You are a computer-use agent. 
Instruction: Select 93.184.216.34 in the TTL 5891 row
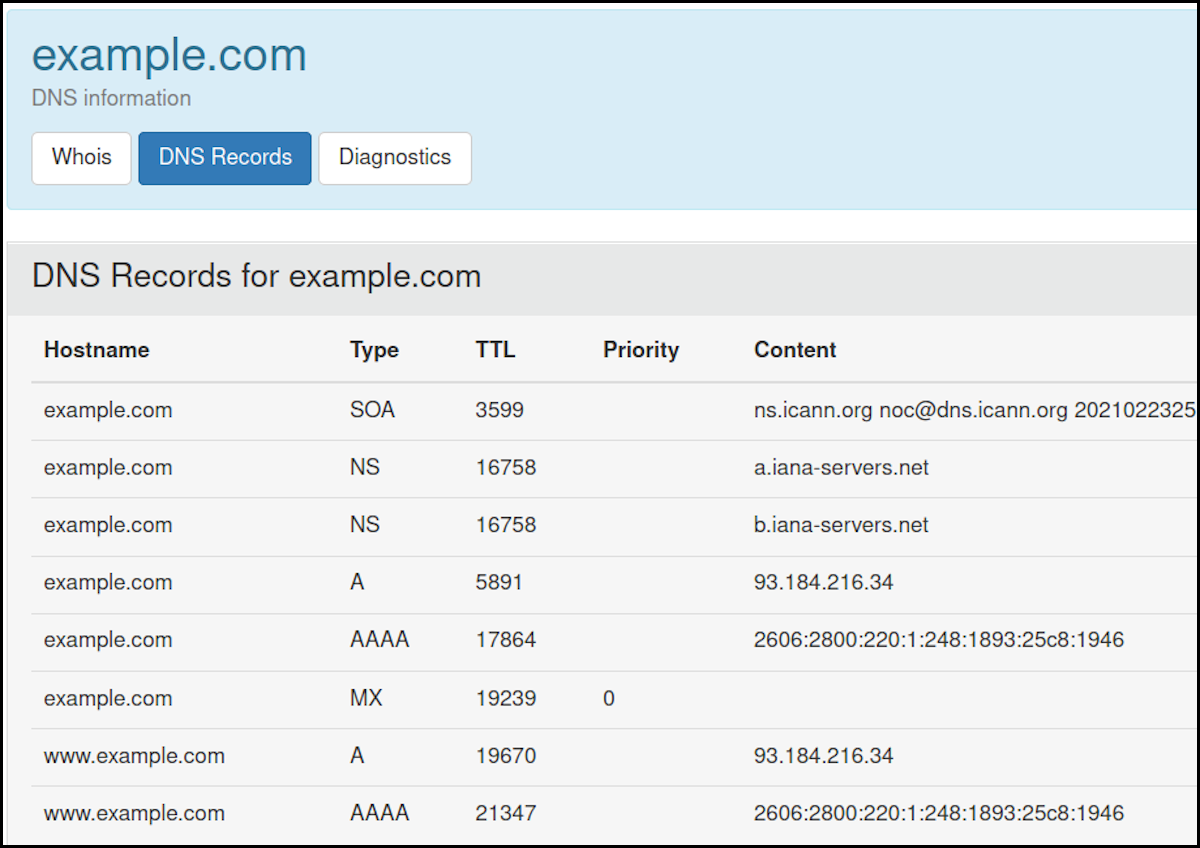(x=824, y=582)
